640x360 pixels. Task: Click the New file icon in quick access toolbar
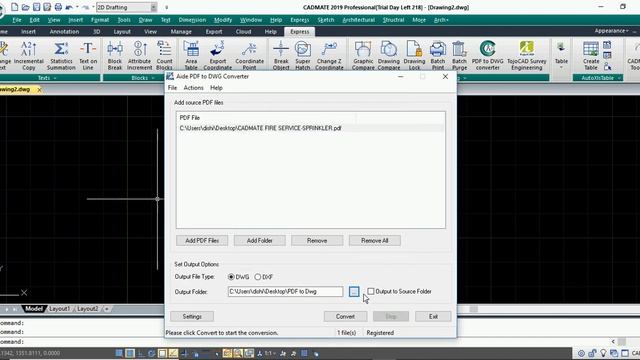coord(14,7)
